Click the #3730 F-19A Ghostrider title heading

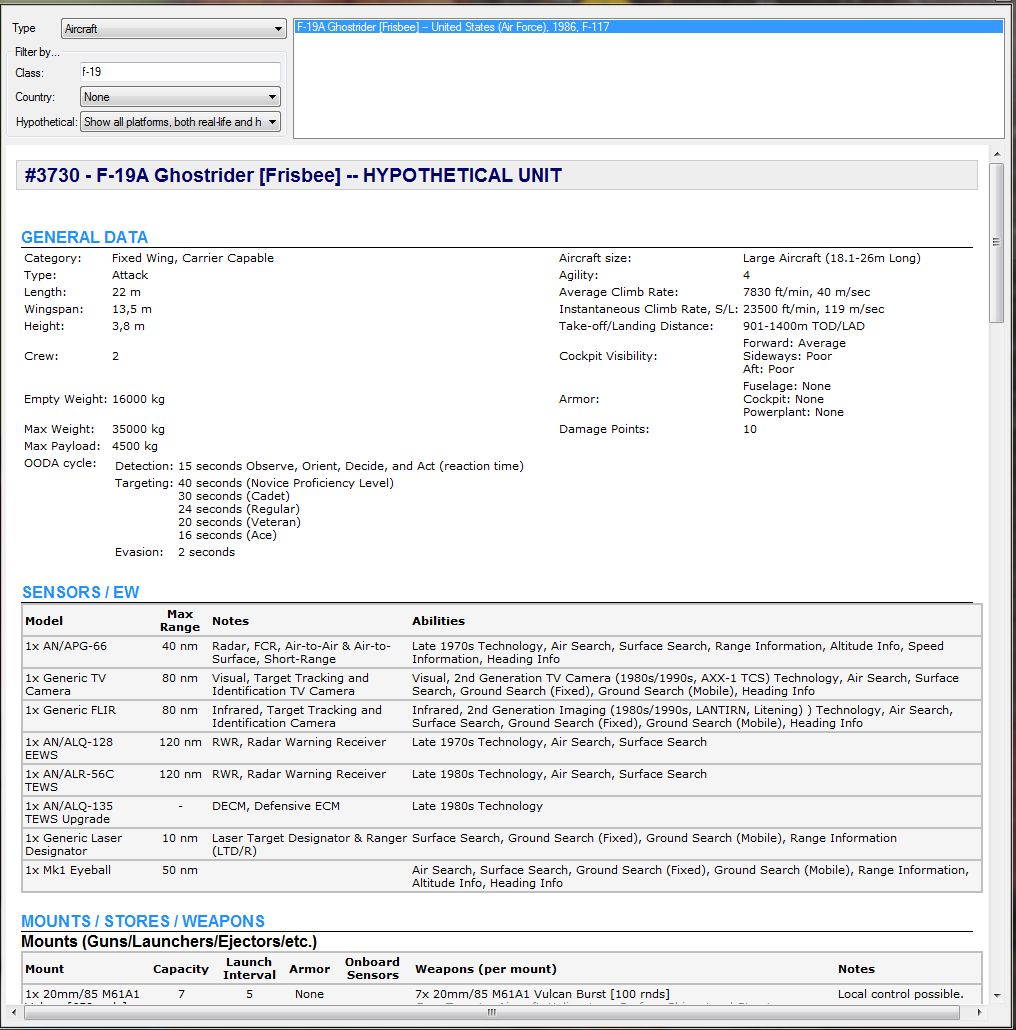(293, 175)
